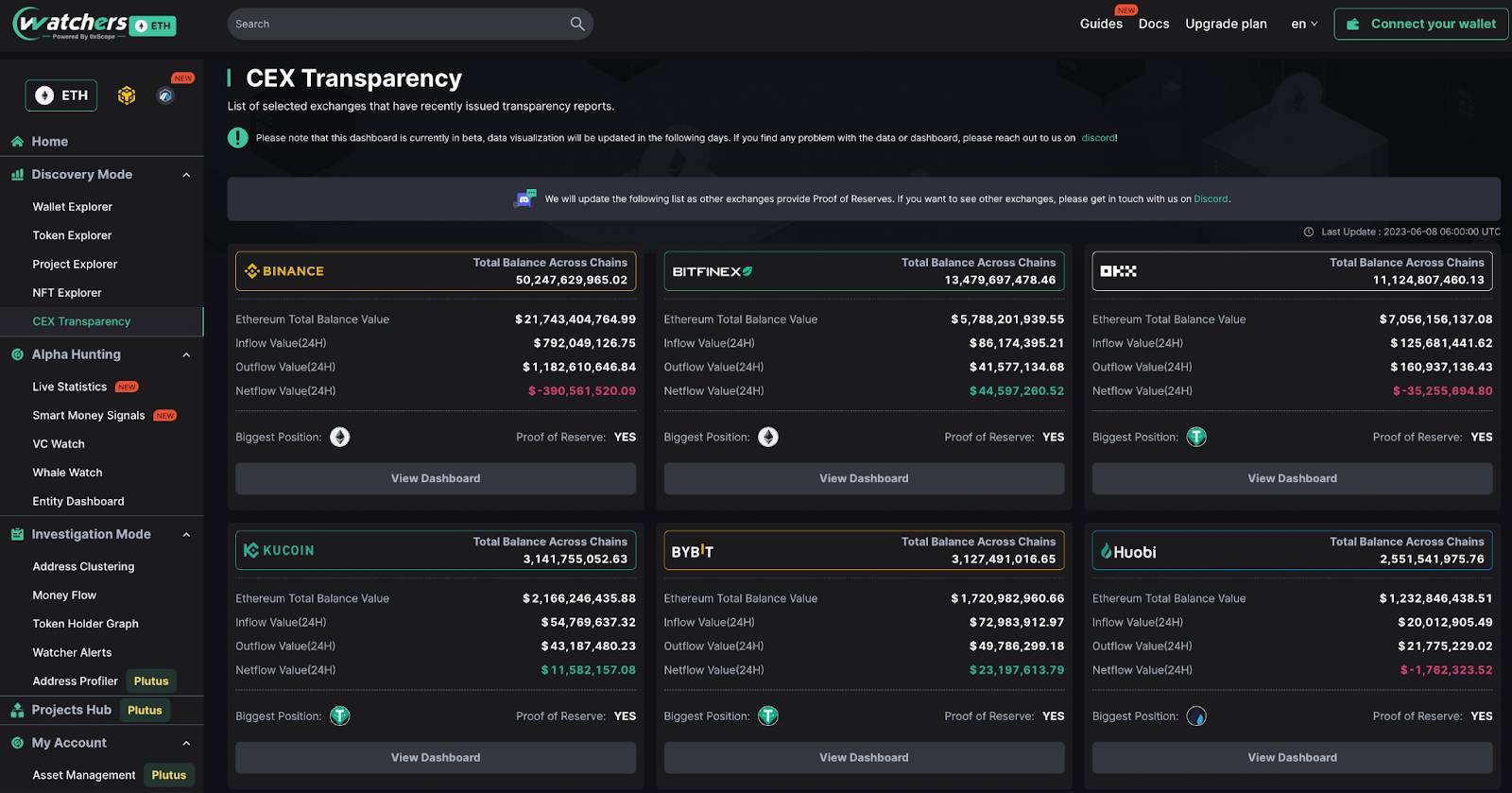
Task: Click the clock icon beside Last Update
Action: tap(1309, 232)
